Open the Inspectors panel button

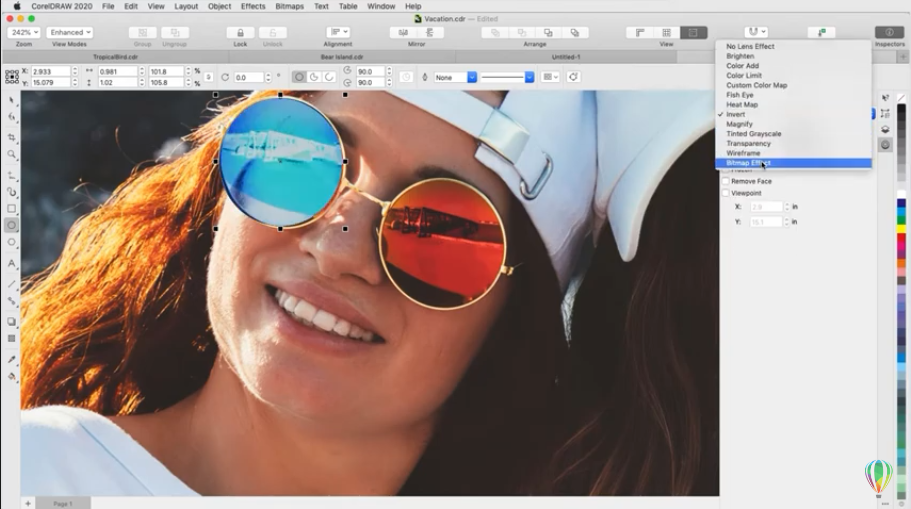pyautogui.click(x=889, y=33)
